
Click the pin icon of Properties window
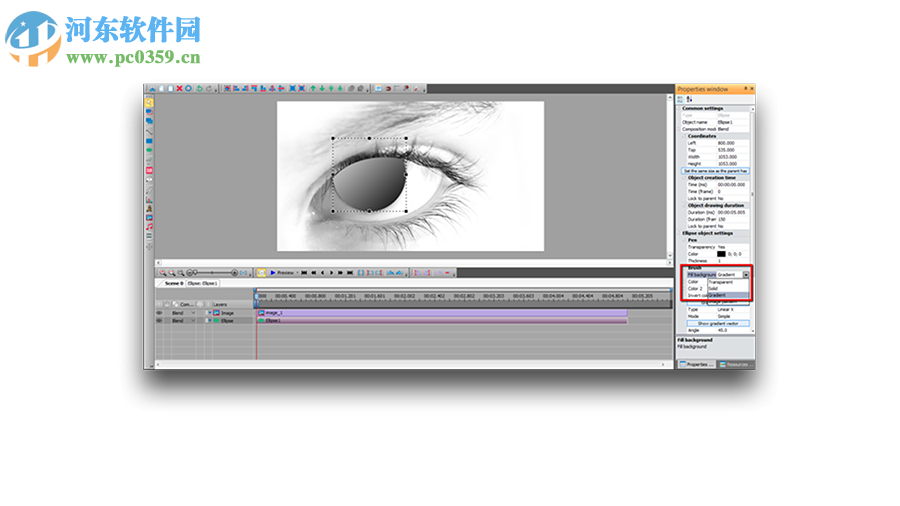[745, 88]
